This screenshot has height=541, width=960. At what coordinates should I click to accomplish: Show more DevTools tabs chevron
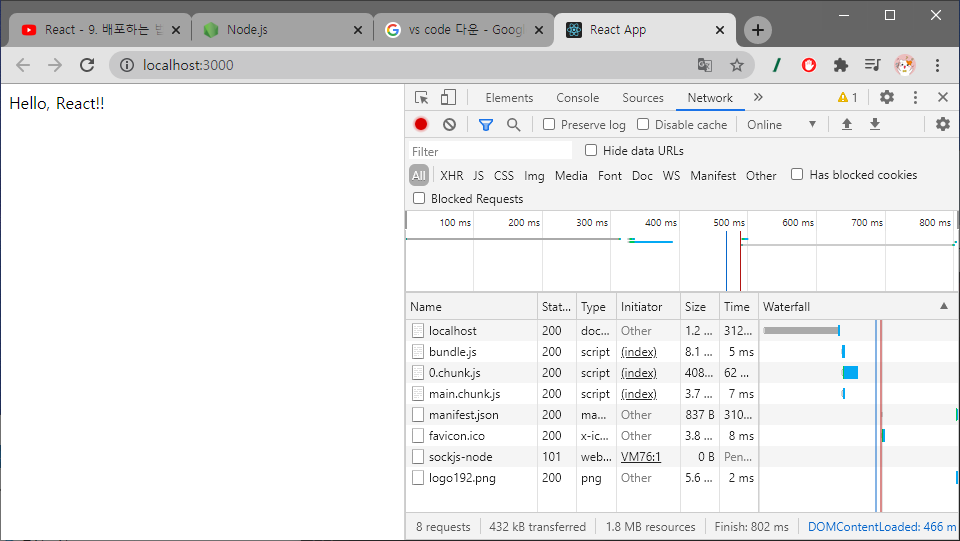(758, 97)
